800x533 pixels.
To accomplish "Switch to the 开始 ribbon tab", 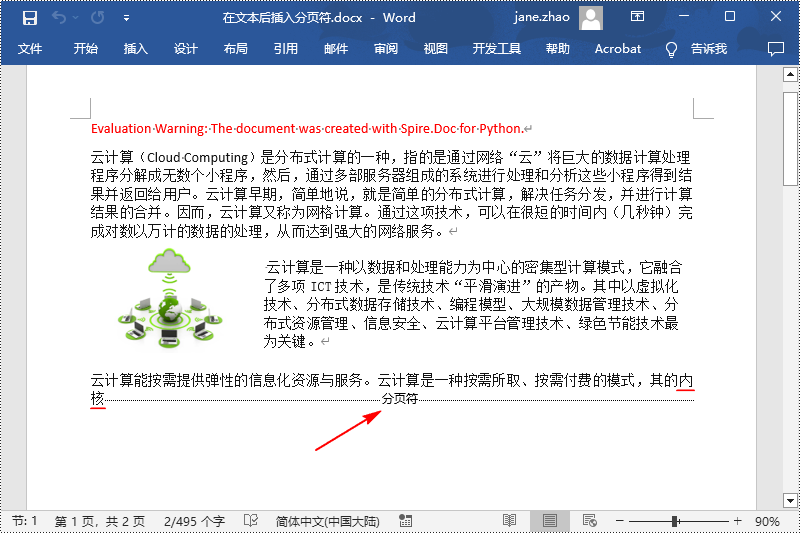I will click(x=85, y=49).
